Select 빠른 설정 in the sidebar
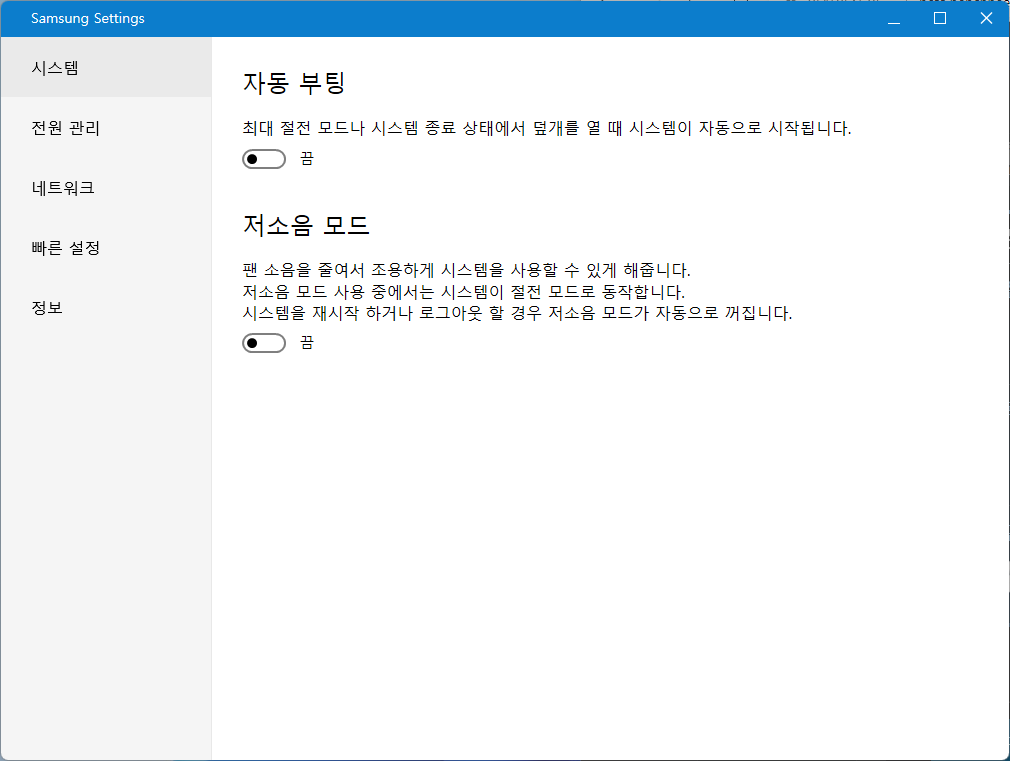Image resolution: width=1010 pixels, height=761 pixels. click(66, 248)
